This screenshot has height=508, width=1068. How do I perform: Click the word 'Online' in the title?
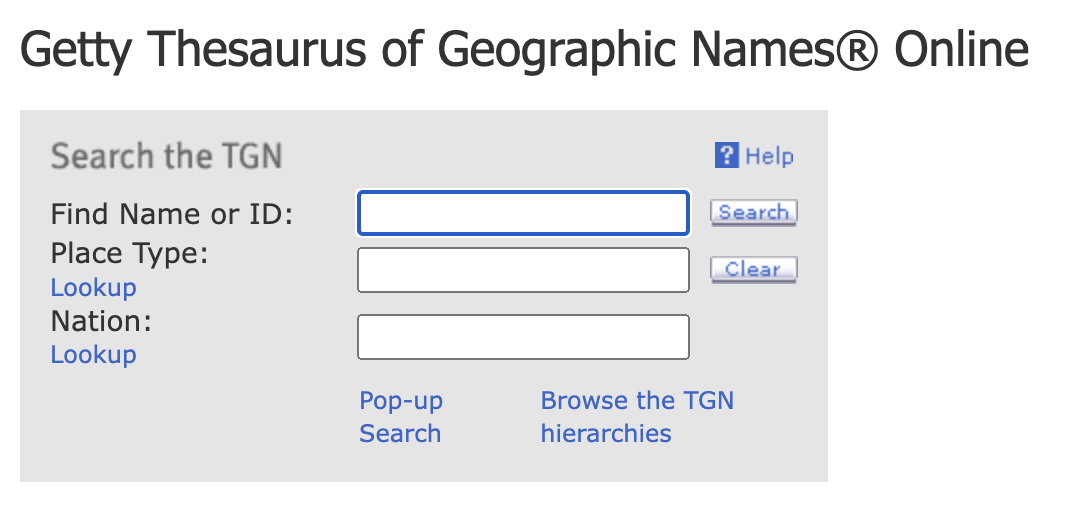962,49
